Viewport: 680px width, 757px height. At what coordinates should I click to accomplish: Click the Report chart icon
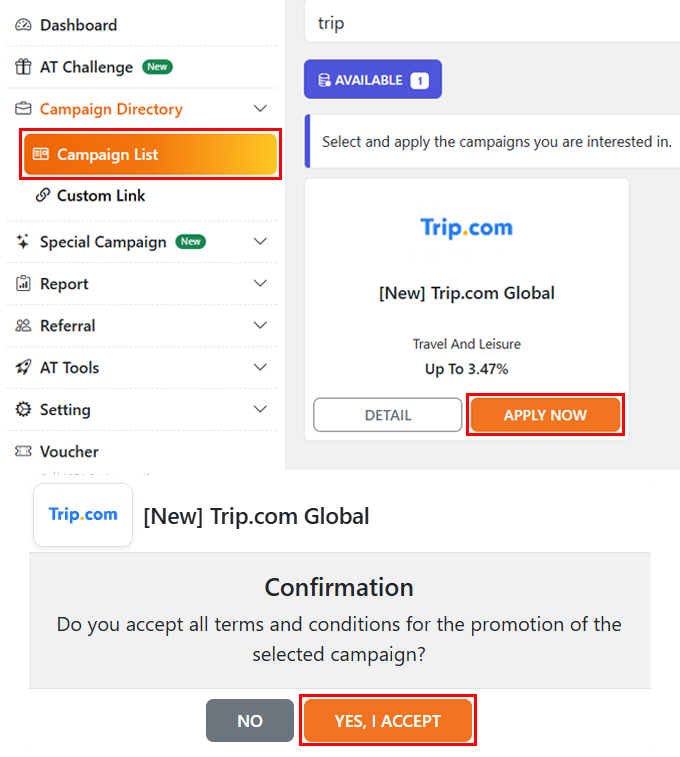coord(23,284)
